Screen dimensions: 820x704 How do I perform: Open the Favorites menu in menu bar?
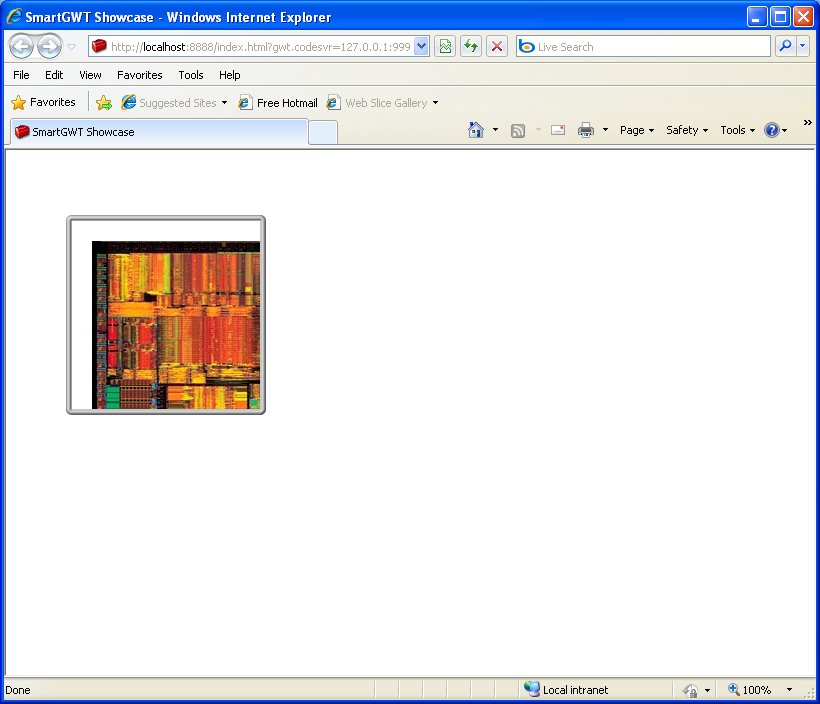[140, 75]
